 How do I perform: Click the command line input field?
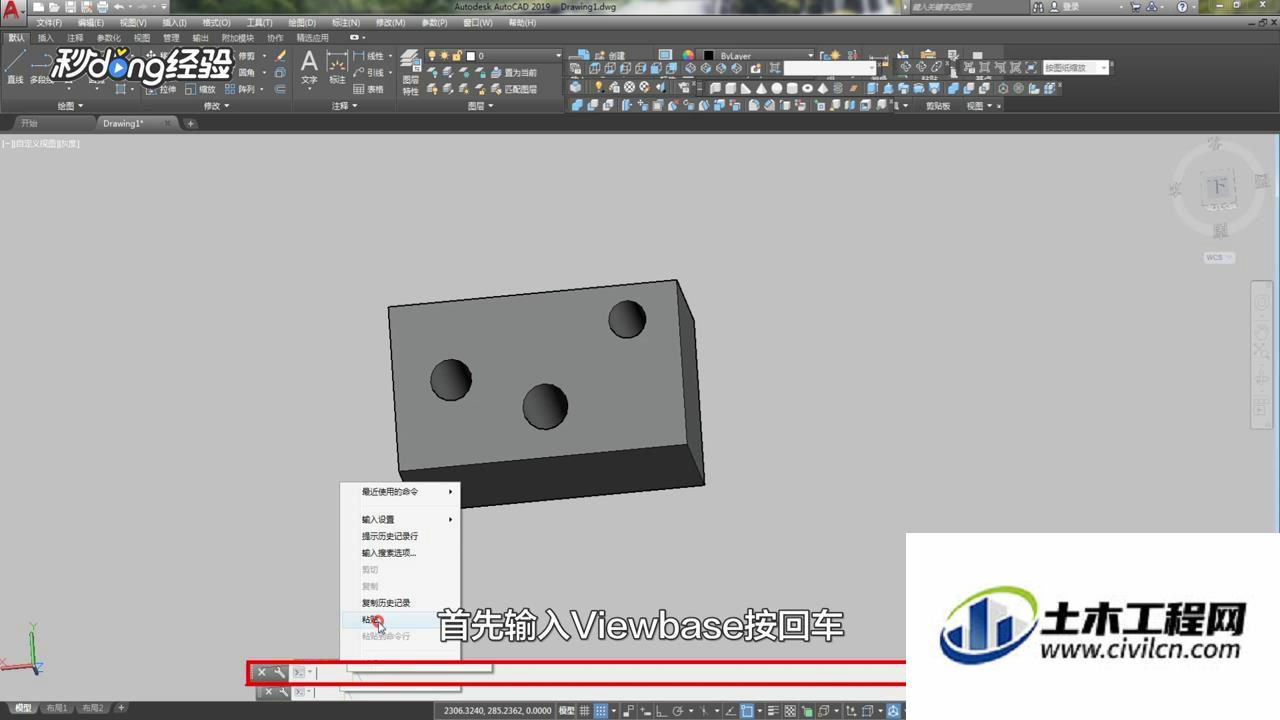pos(610,673)
